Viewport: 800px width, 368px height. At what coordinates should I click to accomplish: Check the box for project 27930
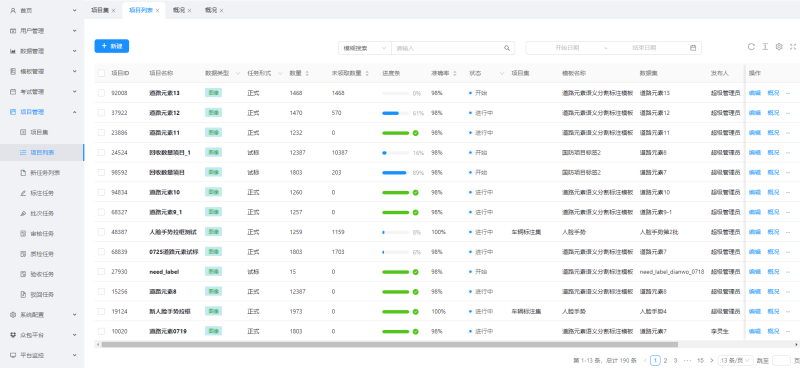(x=102, y=272)
